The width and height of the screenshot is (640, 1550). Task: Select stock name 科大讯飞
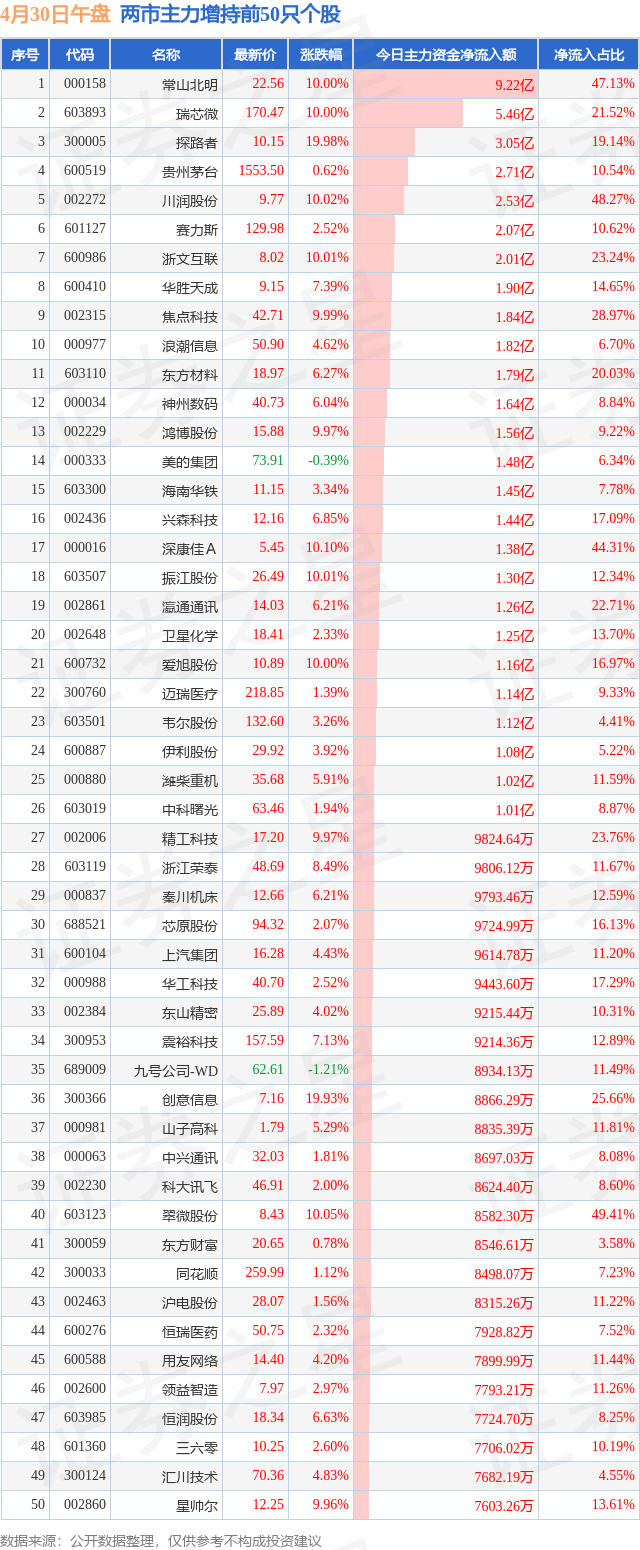point(189,1186)
